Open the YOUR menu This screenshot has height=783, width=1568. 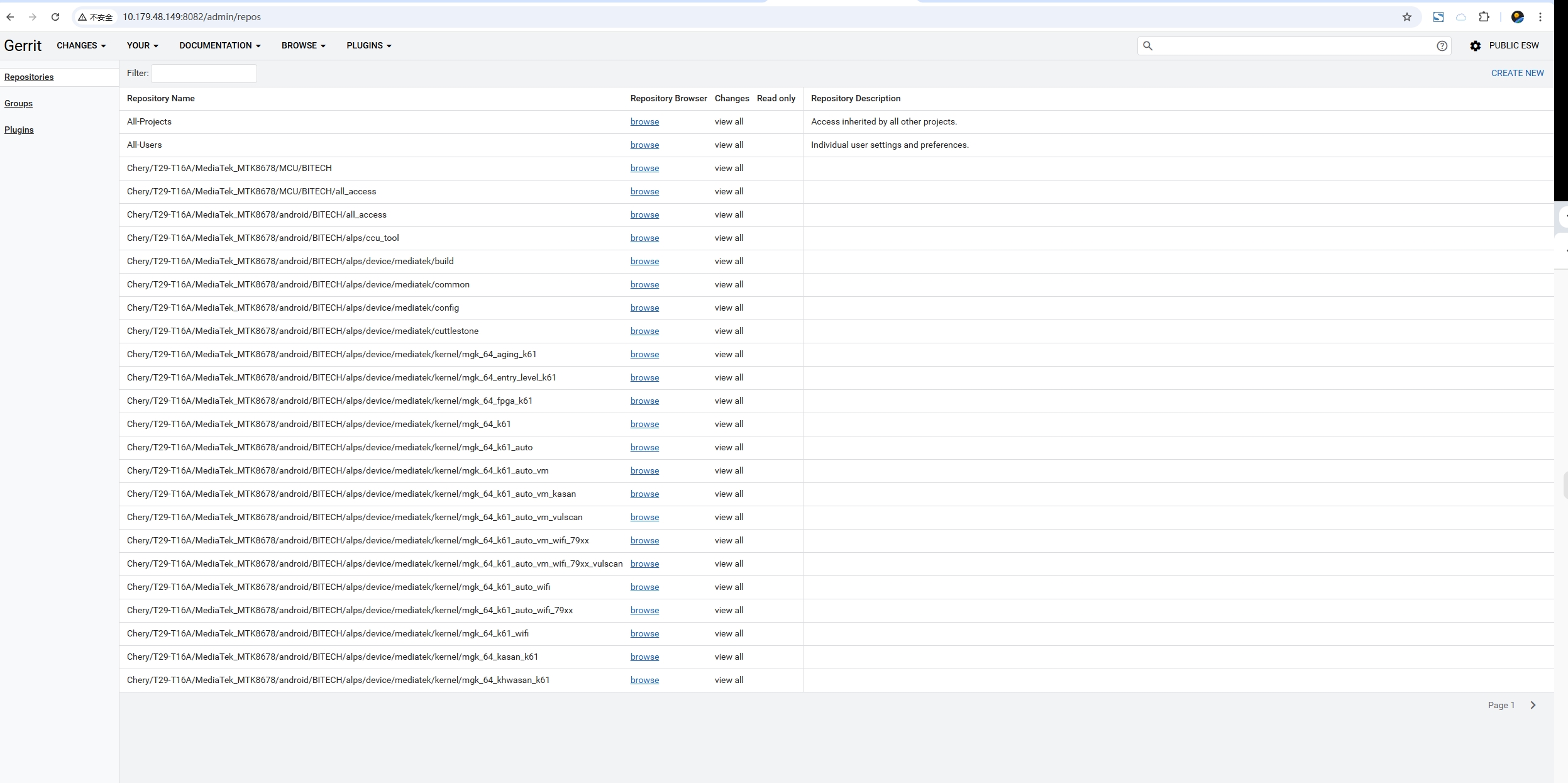142,45
